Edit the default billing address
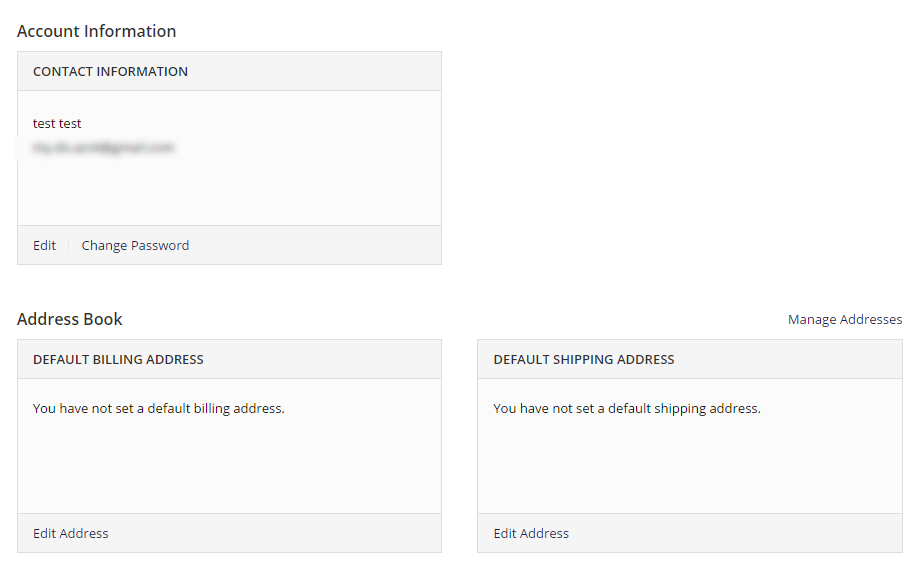Screen dimensions: 919x577 71,533
